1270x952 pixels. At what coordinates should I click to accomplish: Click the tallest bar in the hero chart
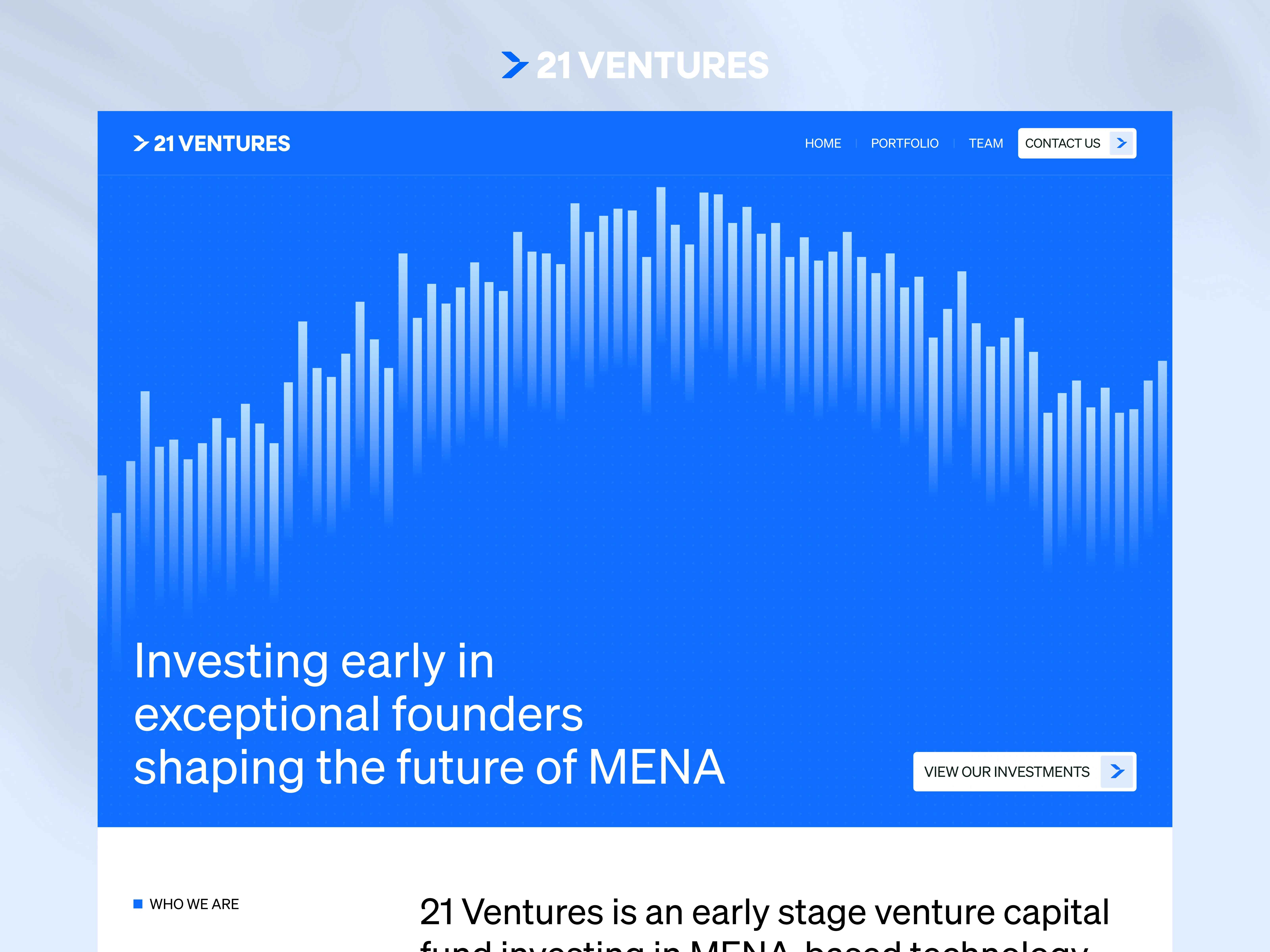click(x=661, y=264)
